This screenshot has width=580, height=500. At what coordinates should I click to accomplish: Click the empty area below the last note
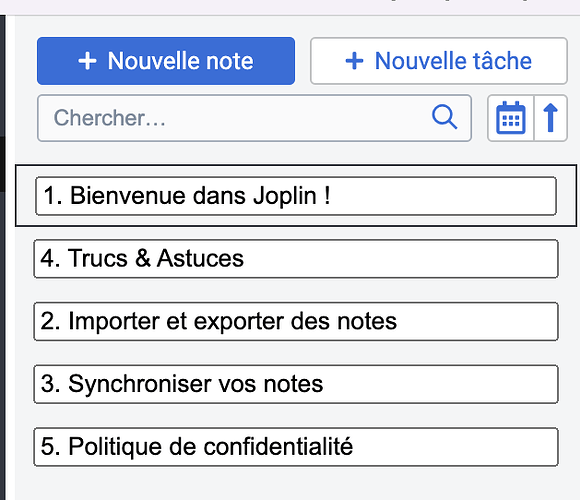296,484
